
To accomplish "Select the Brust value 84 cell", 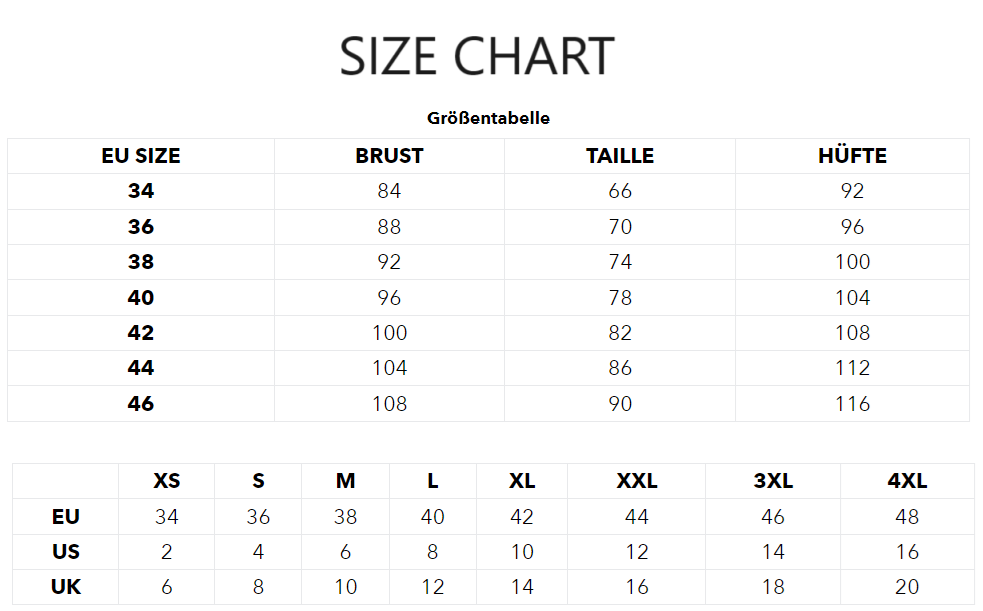I will pos(389,191).
